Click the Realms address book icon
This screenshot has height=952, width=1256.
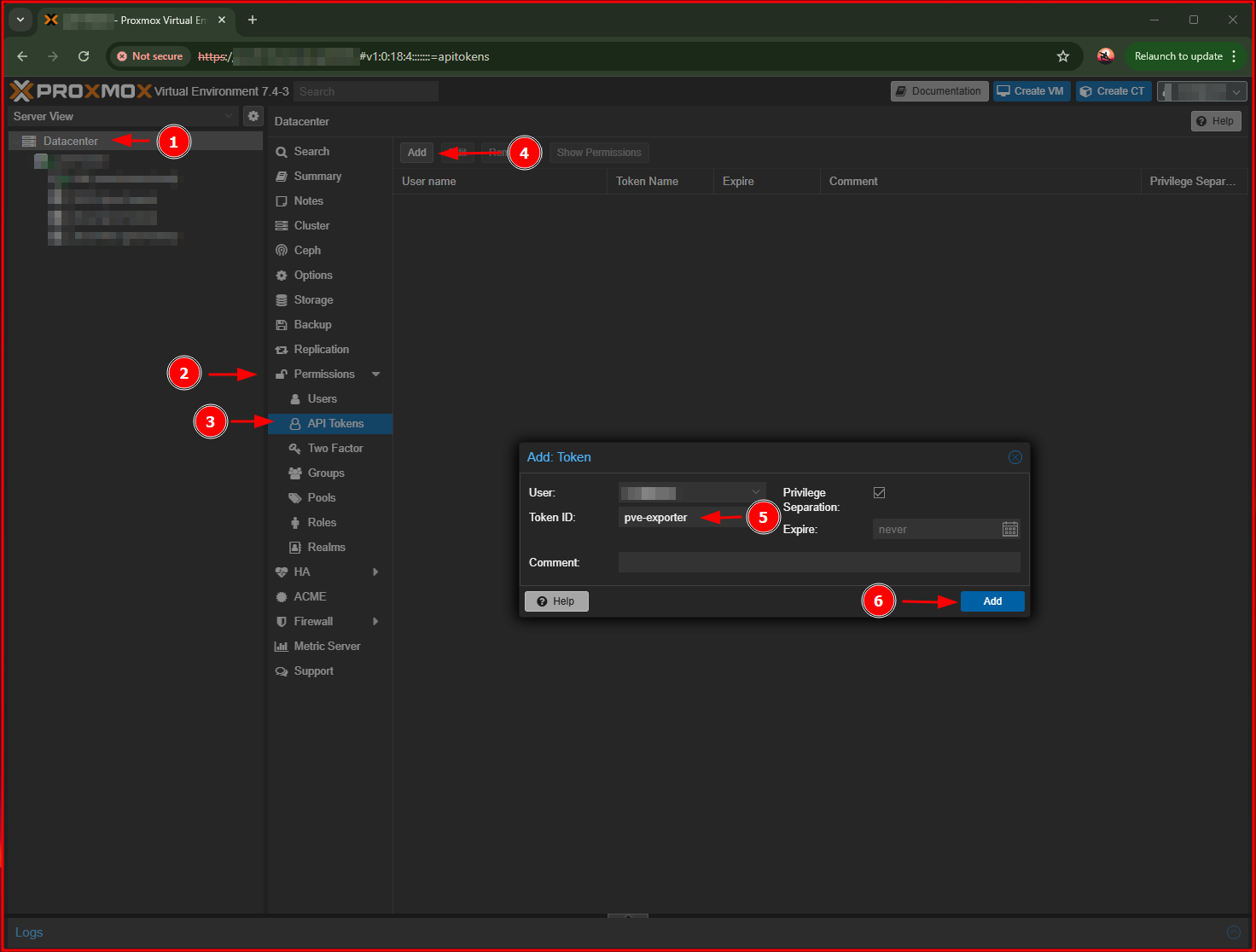point(295,548)
